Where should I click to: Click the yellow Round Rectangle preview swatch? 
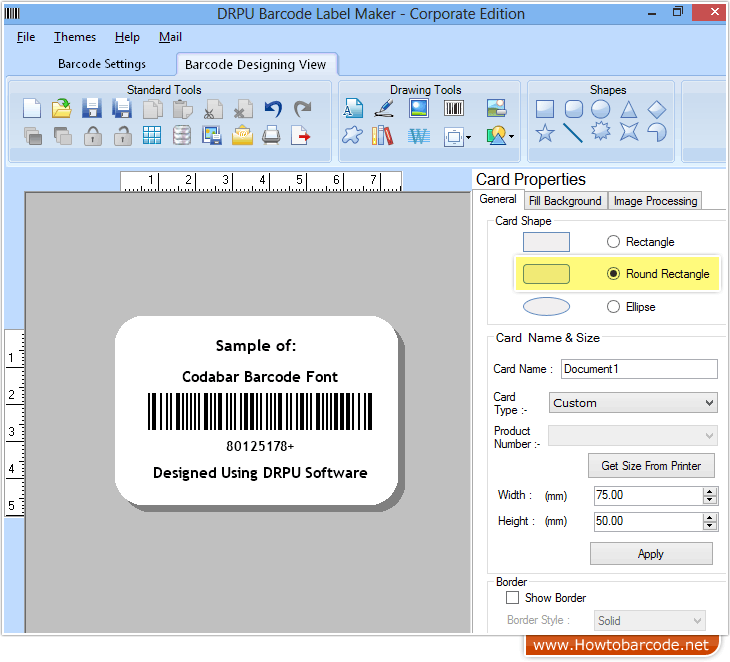(546, 274)
